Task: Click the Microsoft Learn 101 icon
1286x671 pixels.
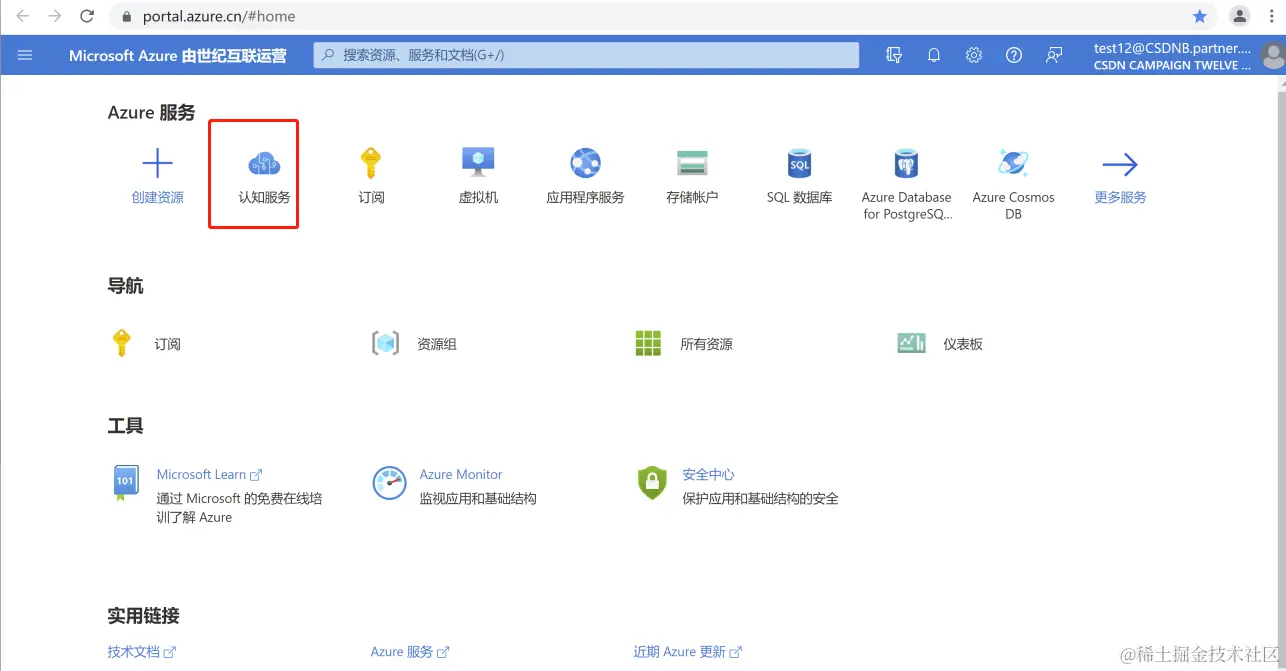Action: [x=125, y=482]
